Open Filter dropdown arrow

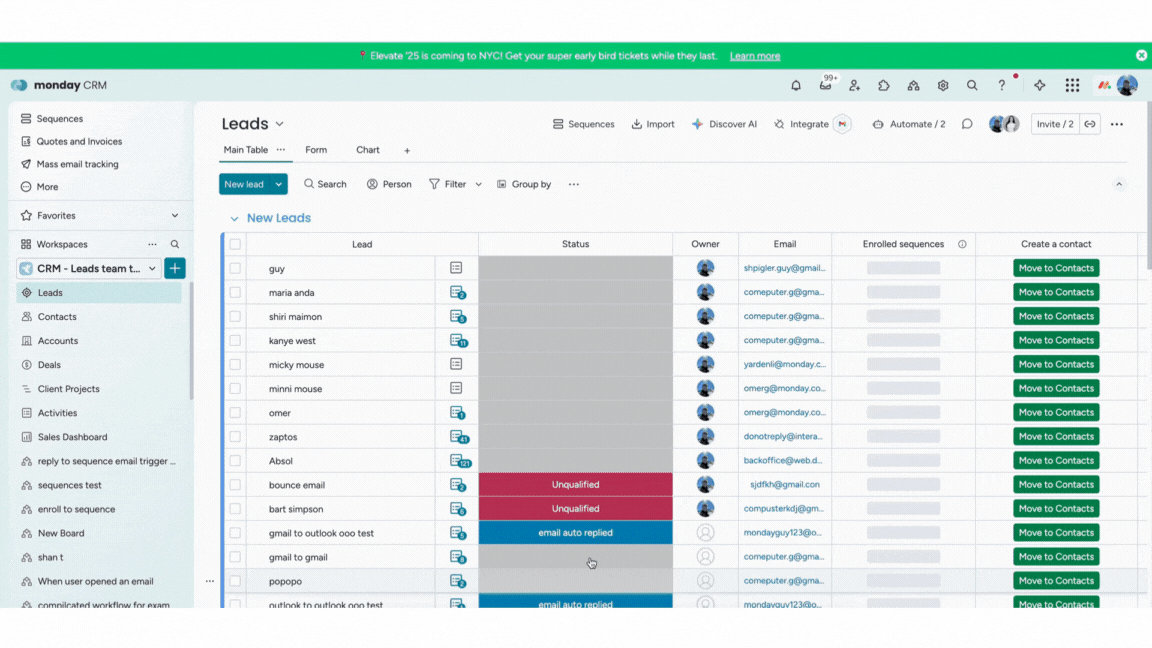(478, 184)
